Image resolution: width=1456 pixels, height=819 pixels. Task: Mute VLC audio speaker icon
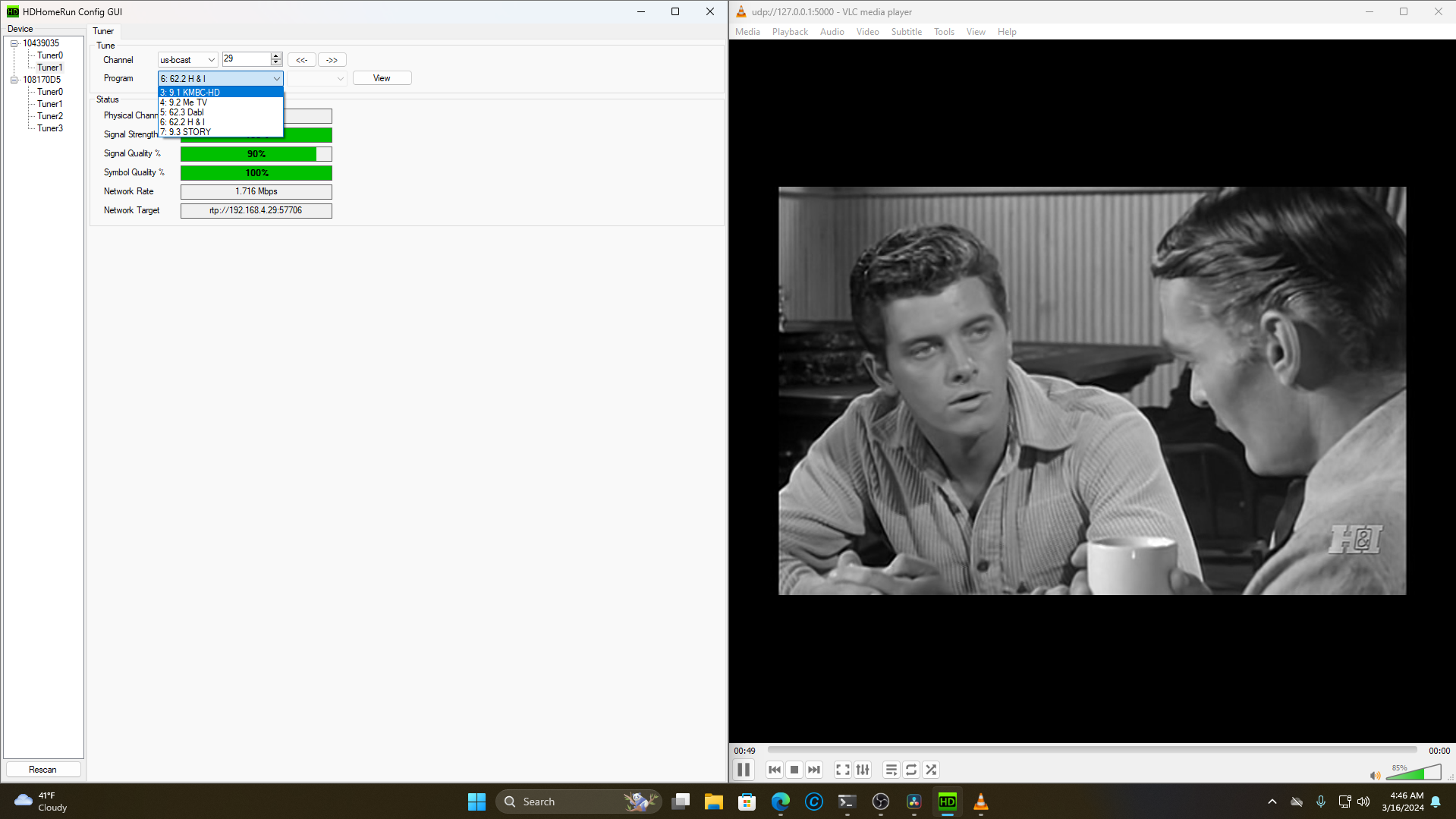(1375, 775)
